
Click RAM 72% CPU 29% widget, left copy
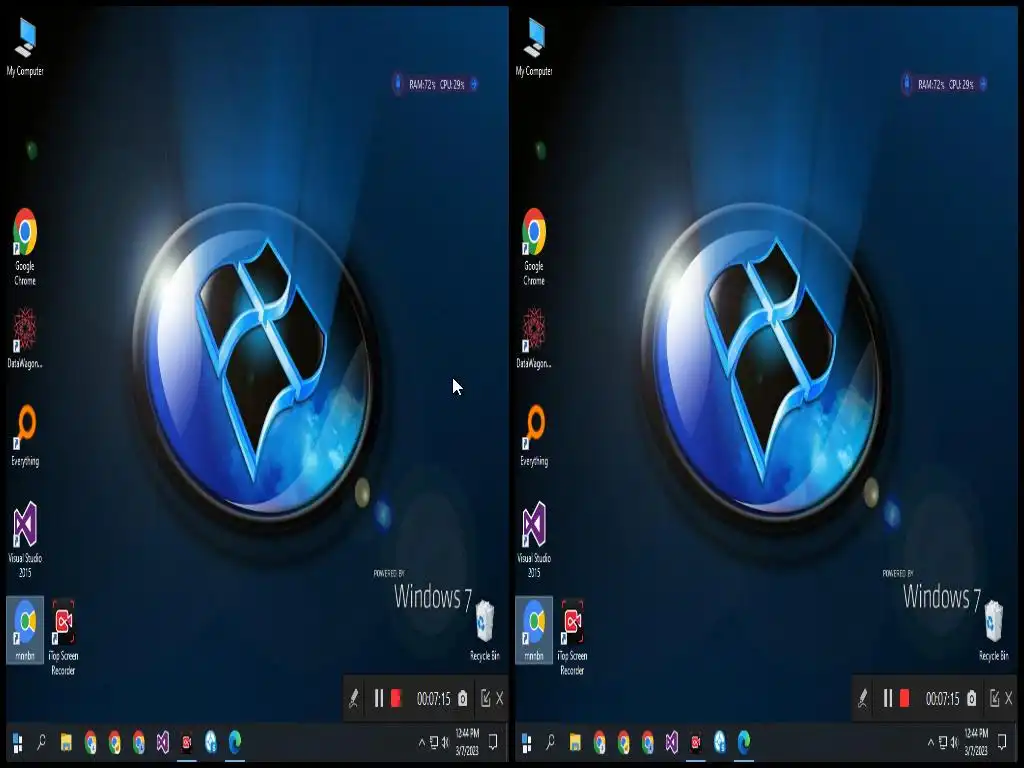436,84
